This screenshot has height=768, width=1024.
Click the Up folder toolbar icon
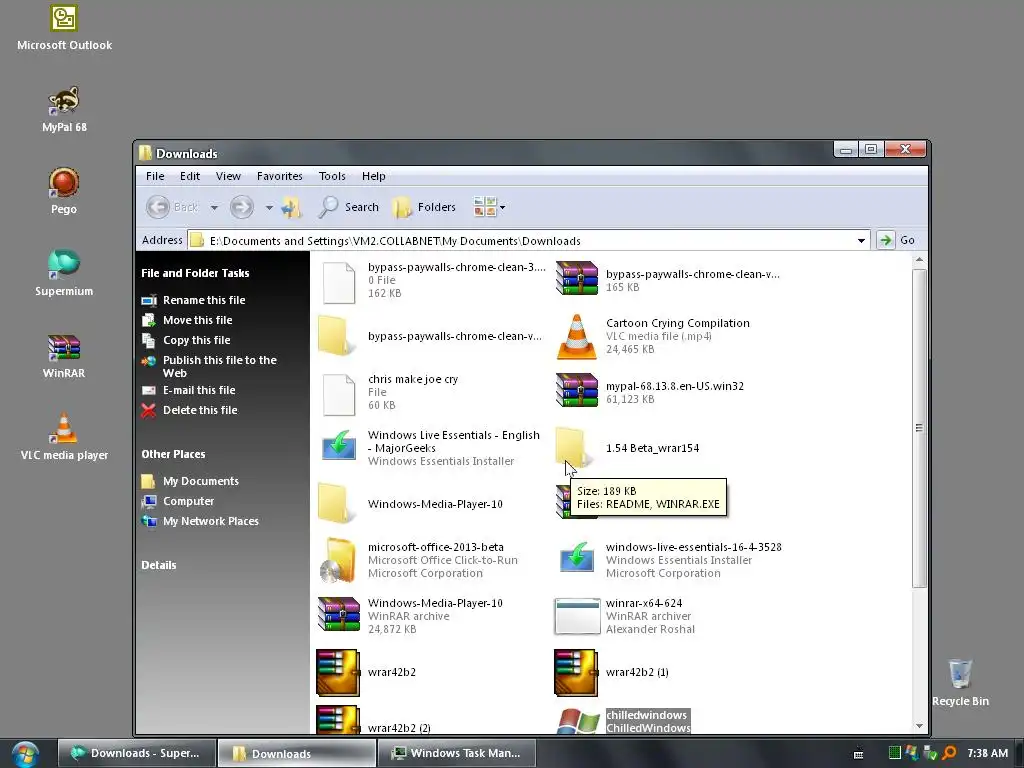coord(291,208)
